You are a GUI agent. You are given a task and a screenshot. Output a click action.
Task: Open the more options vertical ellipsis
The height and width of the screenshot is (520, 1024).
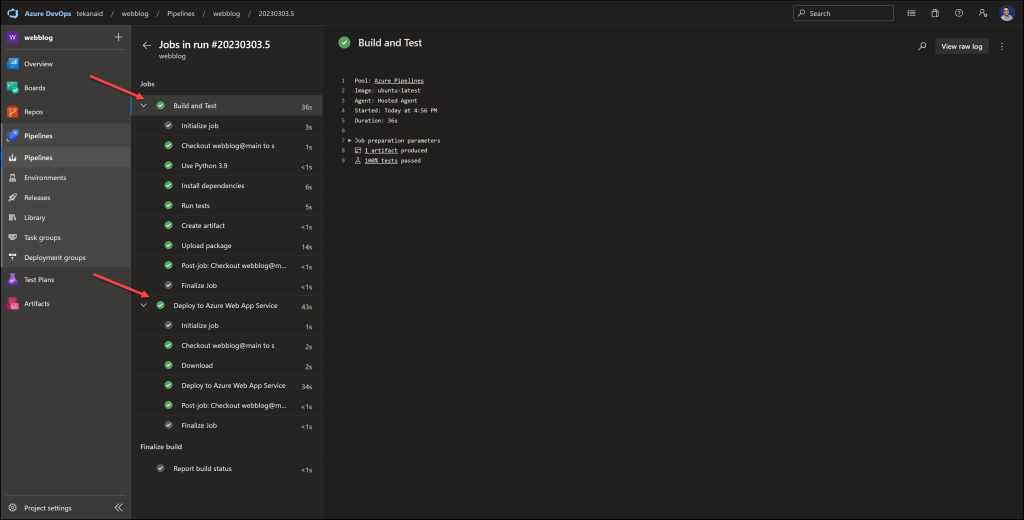pos(1002,46)
